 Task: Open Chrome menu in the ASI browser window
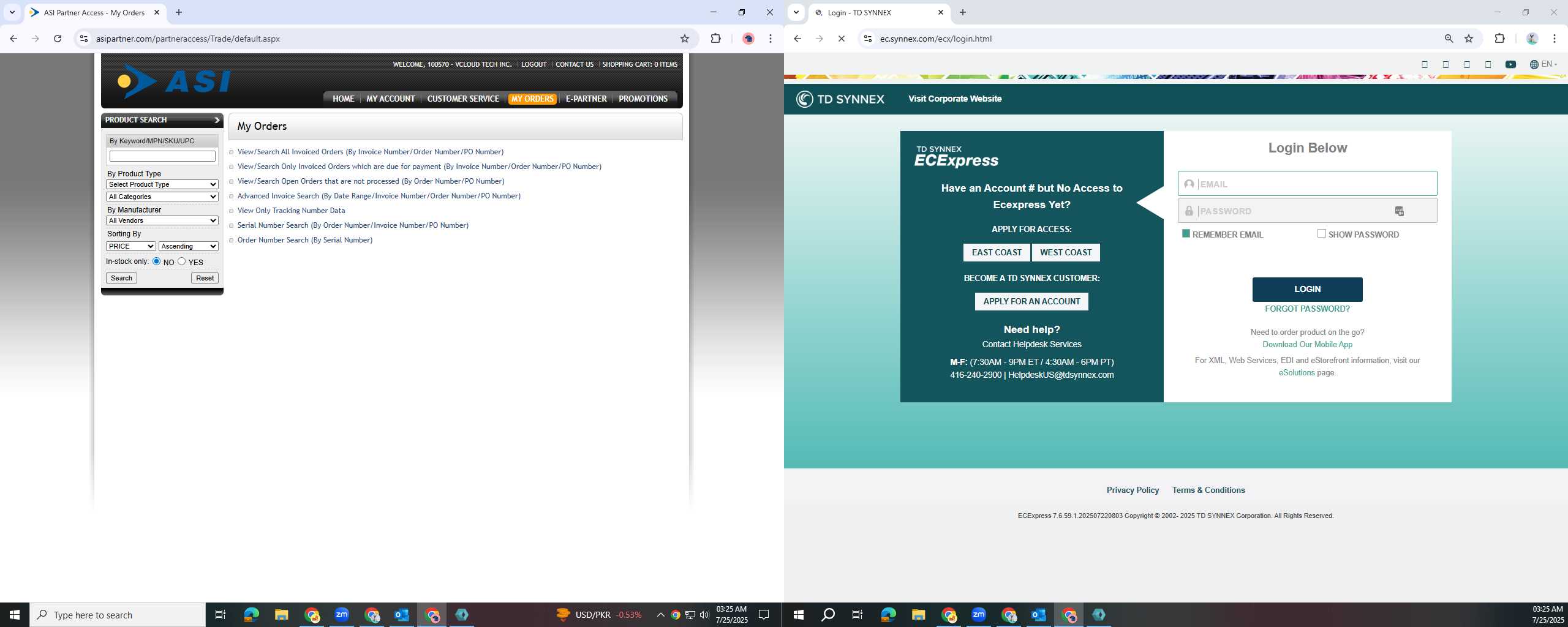click(x=771, y=39)
